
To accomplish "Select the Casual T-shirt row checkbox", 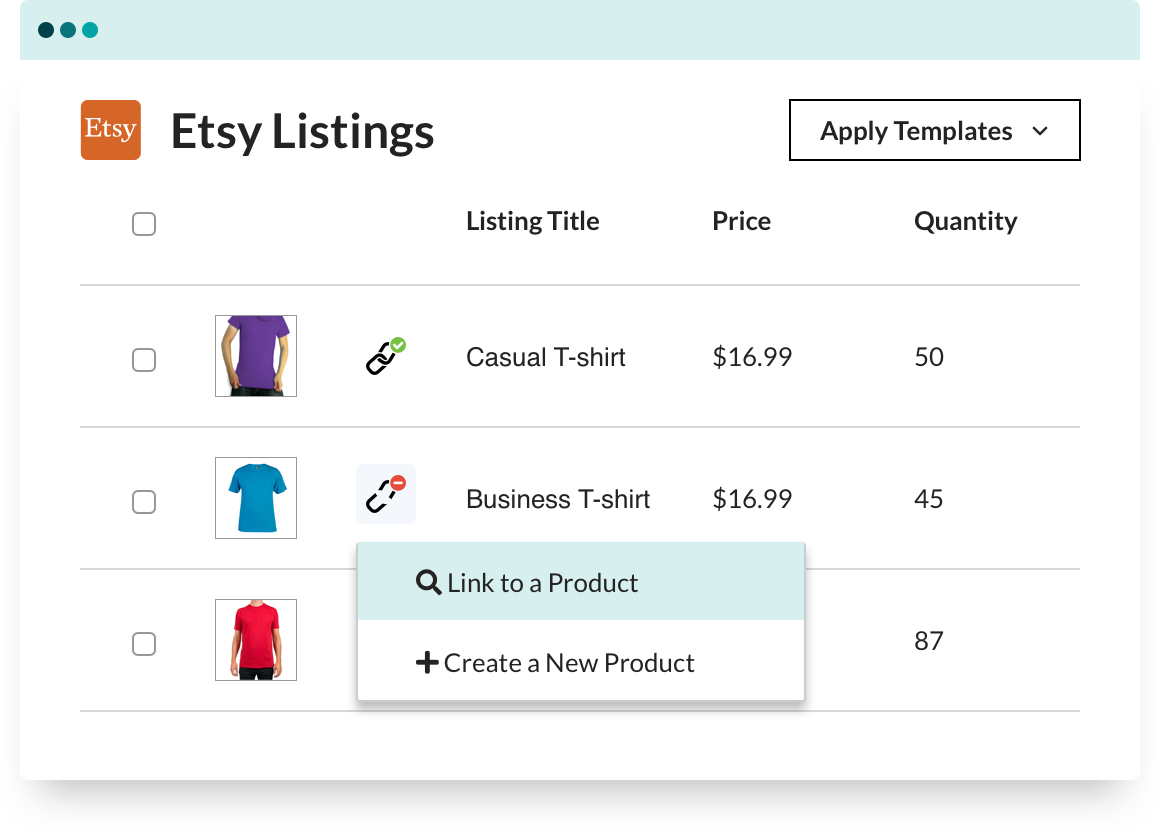I will click(144, 360).
